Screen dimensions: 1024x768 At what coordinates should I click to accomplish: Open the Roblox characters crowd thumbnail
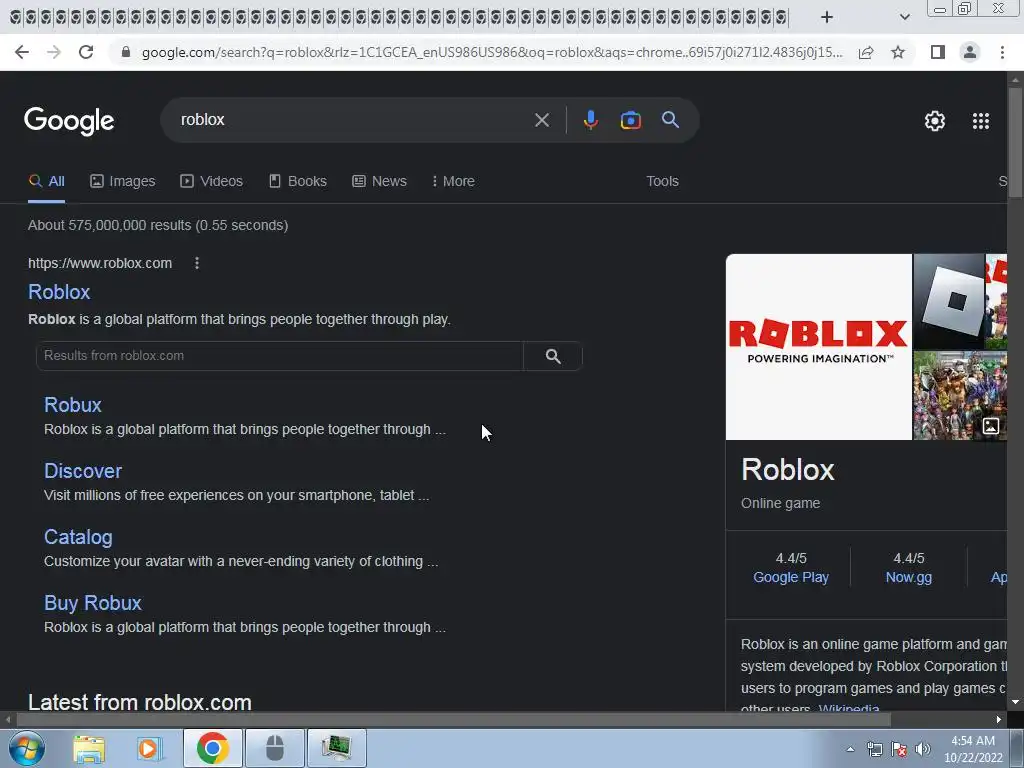coord(960,396)
